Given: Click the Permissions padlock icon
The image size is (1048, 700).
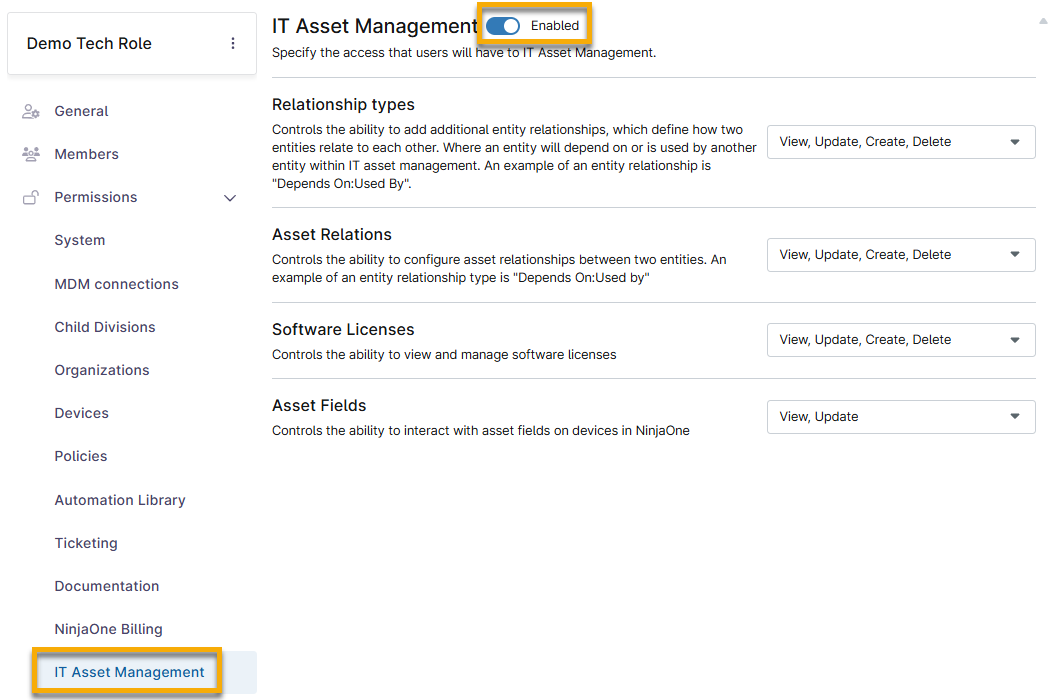Looking at the screenshot, I should [x=31, y=197].
